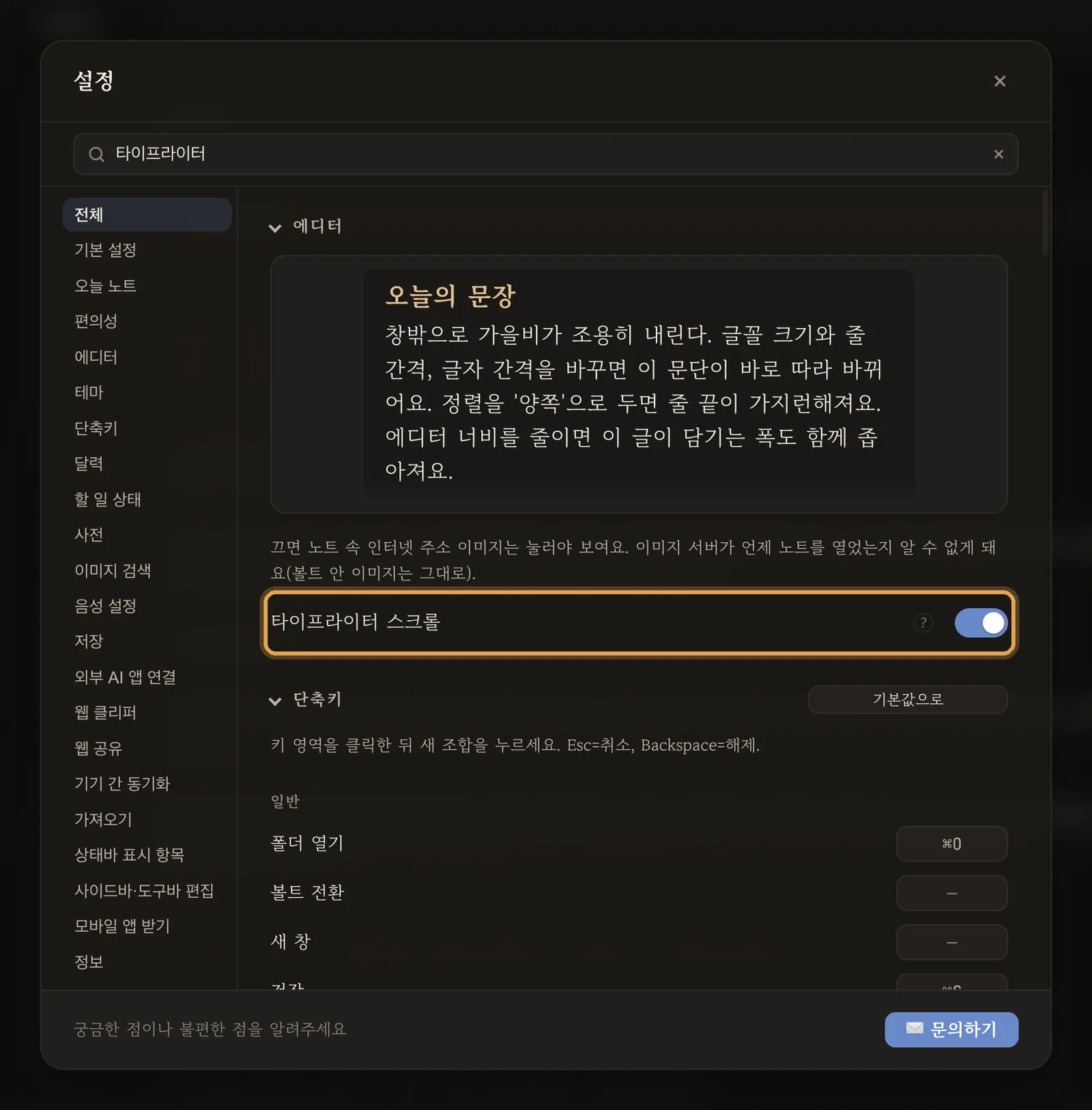The width and height of the screenshot is (1092, 1110).
Task: Open the 기본 설정 category
Action: [147, 250]
